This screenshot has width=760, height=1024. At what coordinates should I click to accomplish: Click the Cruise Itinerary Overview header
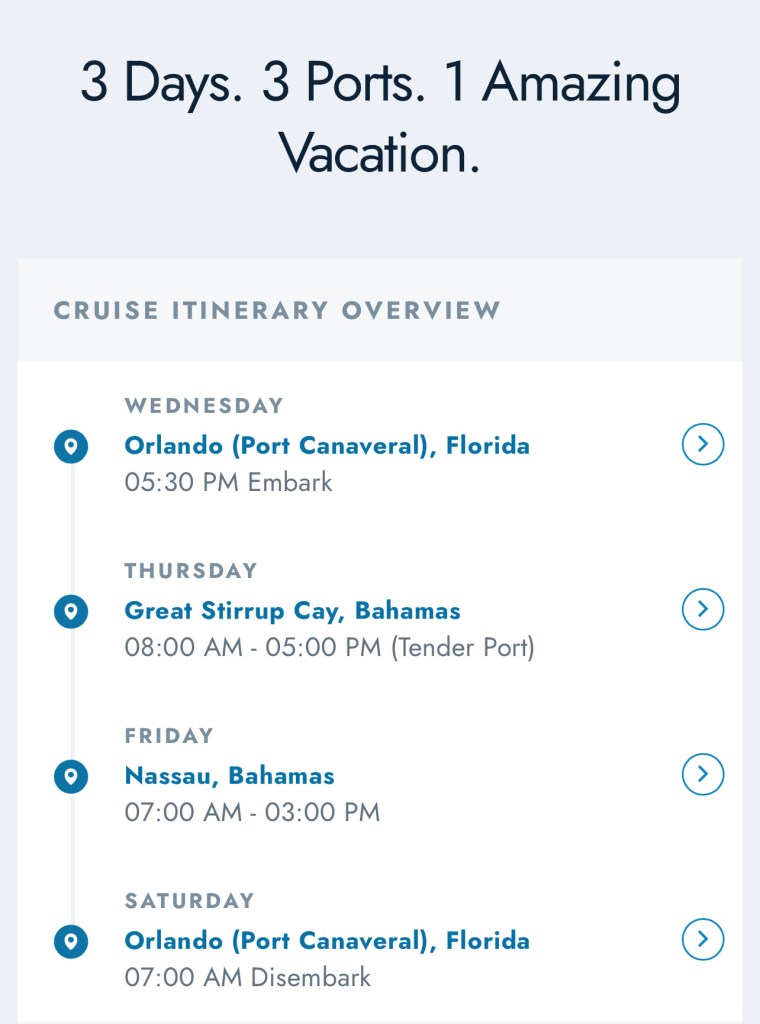(x=277, y=310)
